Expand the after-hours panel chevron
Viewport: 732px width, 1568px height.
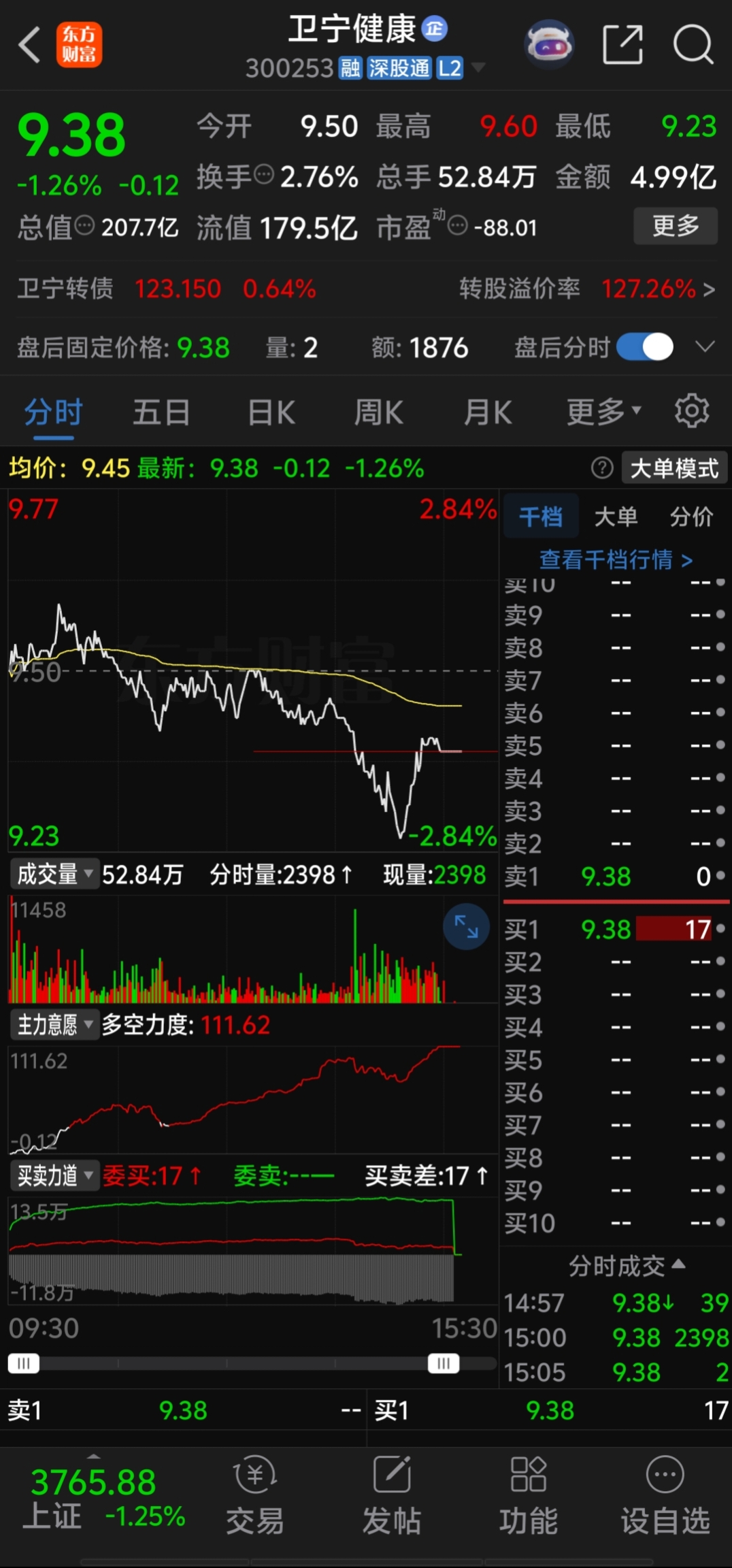[x=705, y=346]
